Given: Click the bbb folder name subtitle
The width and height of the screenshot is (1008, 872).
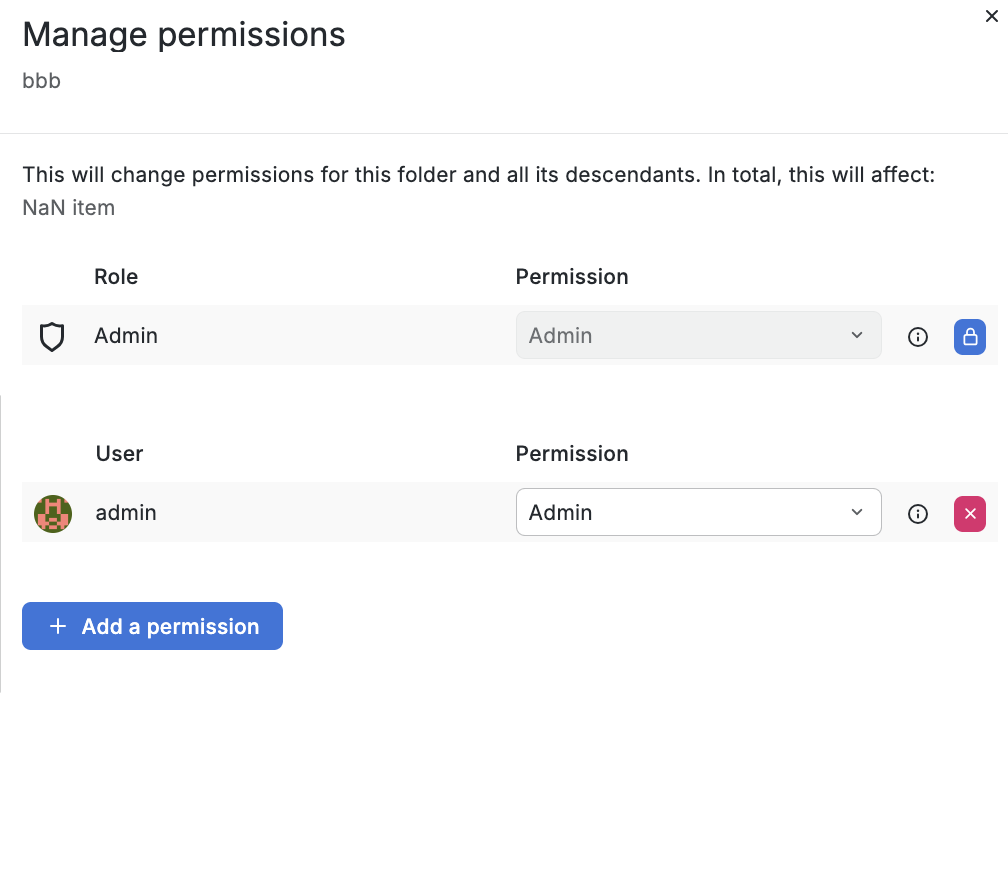Looking at the screenshot, I should pos(42,80).
